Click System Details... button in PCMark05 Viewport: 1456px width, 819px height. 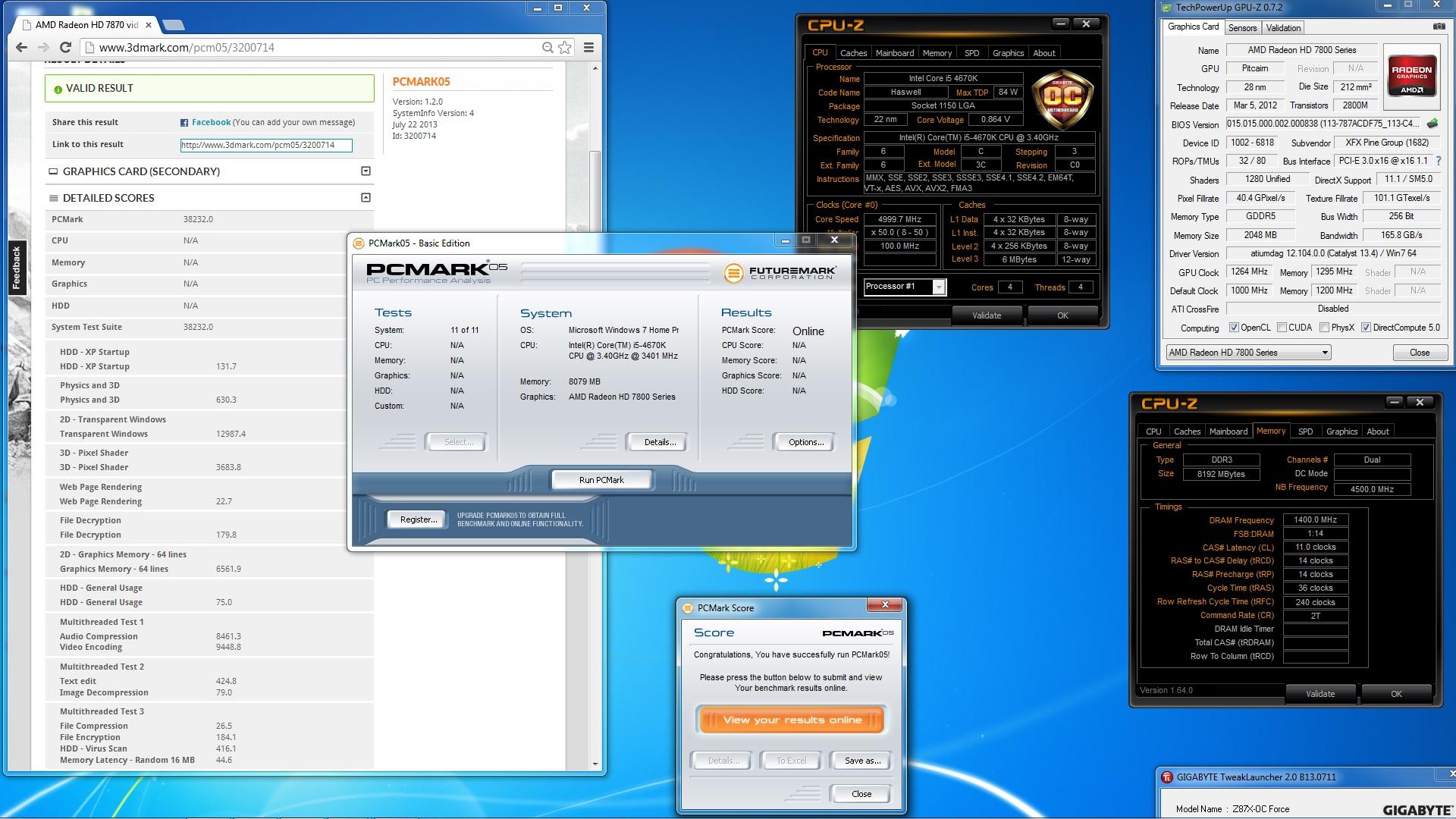tap(660, 442)
